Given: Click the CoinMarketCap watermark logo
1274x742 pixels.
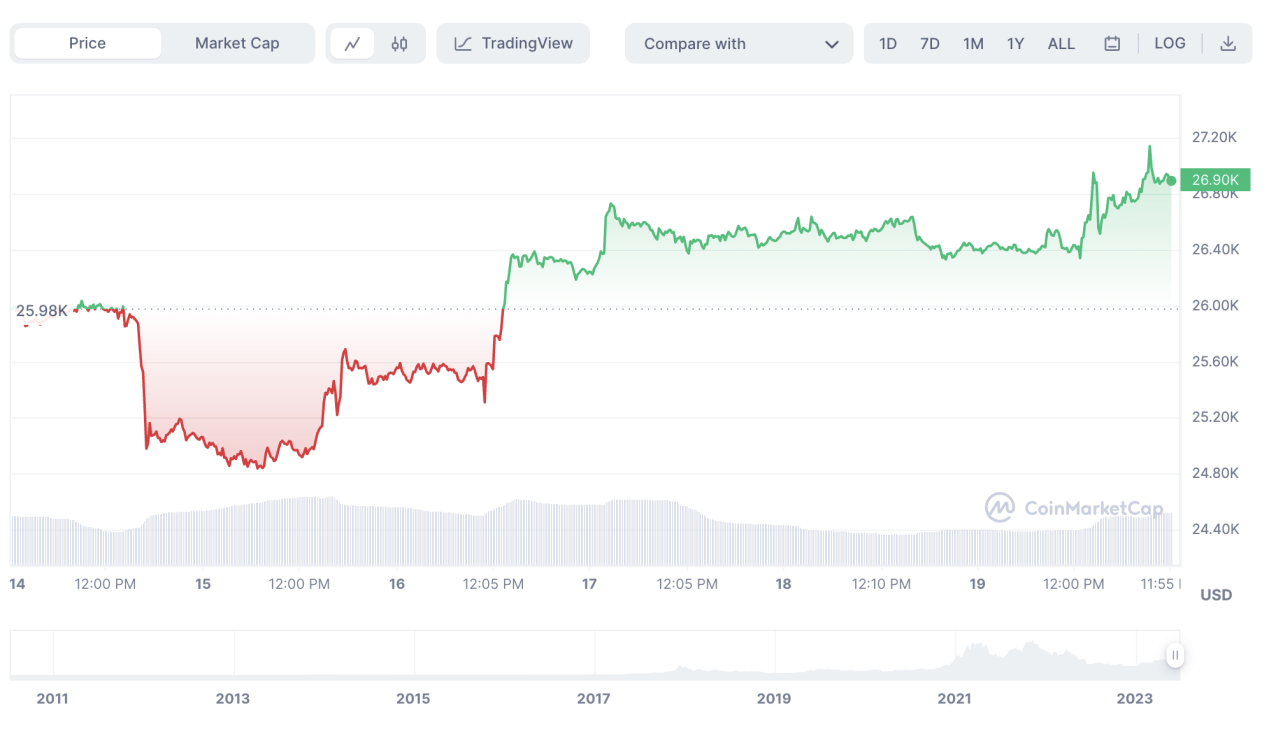Looking at the screenshot, I should (1000, 508).
